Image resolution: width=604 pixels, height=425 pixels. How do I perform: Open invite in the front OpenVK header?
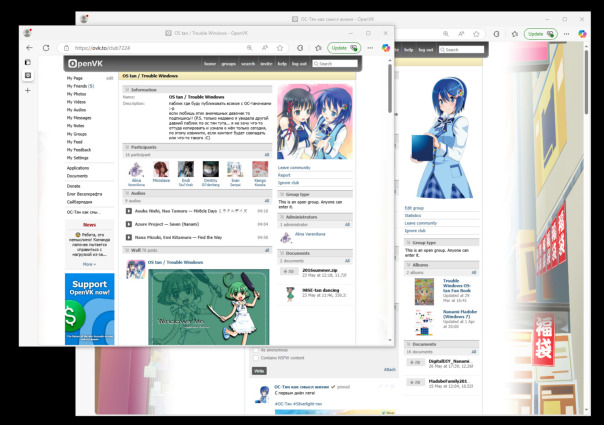click(266, 64)
